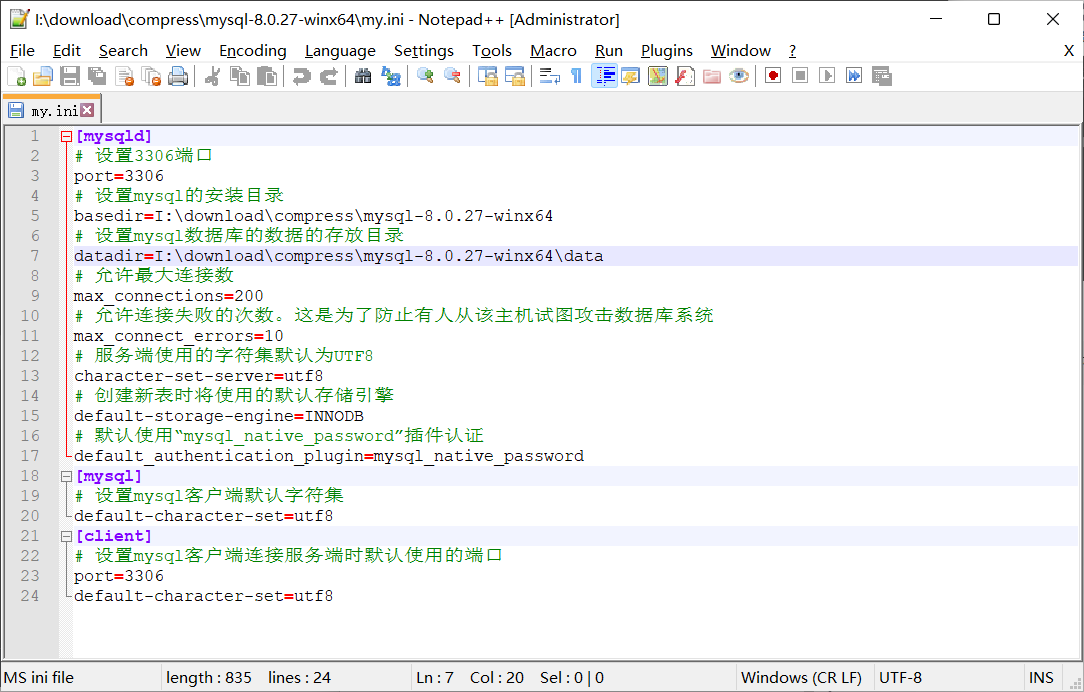Open the Encoding menu
Screen dimensions: 1084x692
(253, 50)
